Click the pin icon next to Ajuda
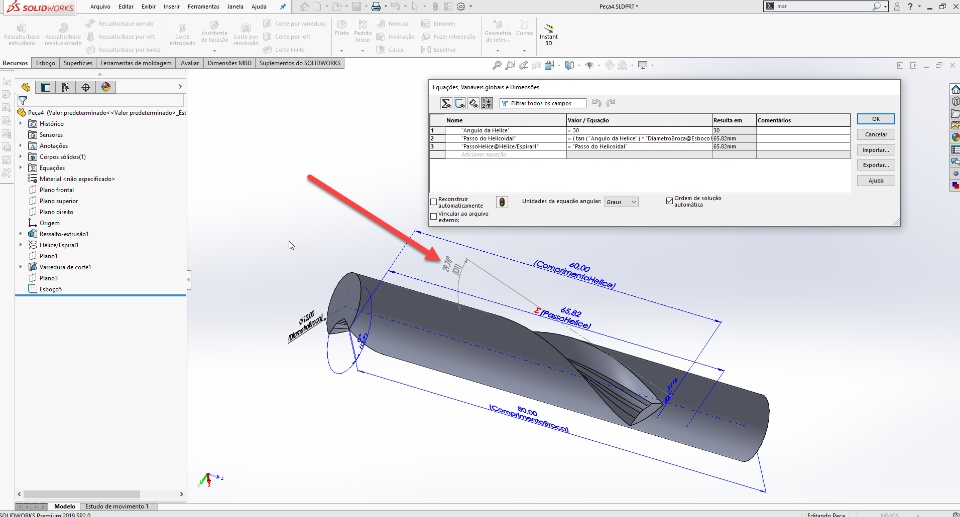960x517 pixels. click(x=282, y=7)
